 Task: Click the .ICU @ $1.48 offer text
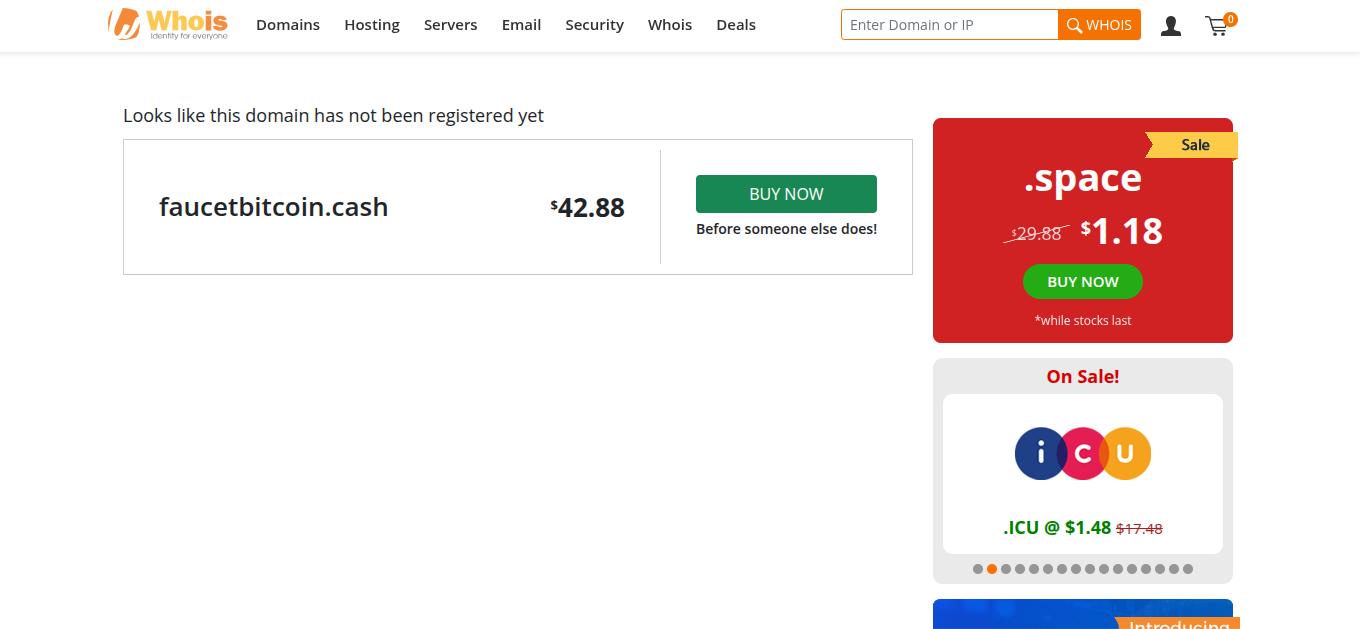[1057, 528]
